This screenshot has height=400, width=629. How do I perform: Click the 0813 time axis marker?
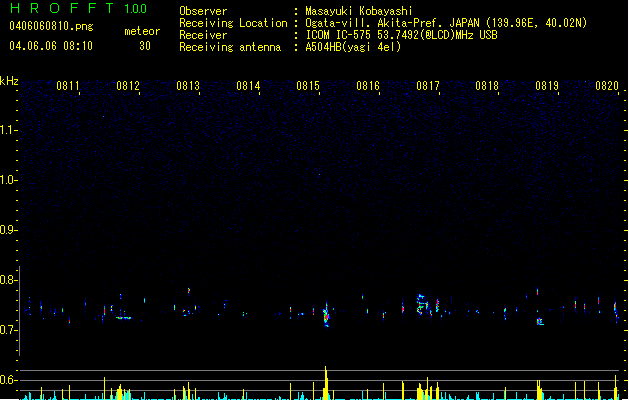[x=188, y=86]
